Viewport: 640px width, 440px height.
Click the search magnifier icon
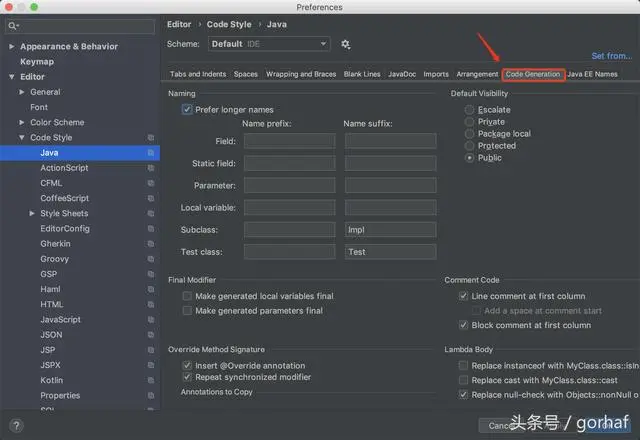[13, 26]
